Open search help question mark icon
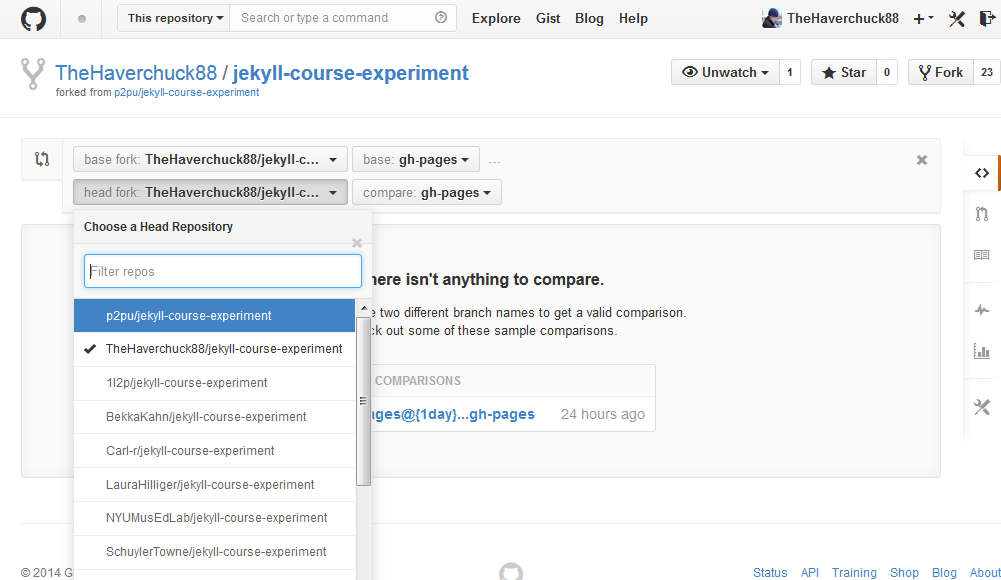 click(x=441, y=18)
